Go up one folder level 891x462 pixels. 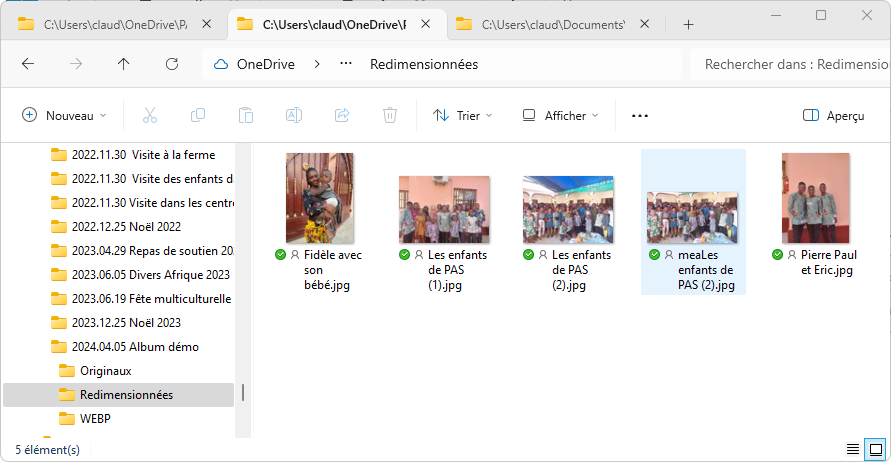coord(124,64)
